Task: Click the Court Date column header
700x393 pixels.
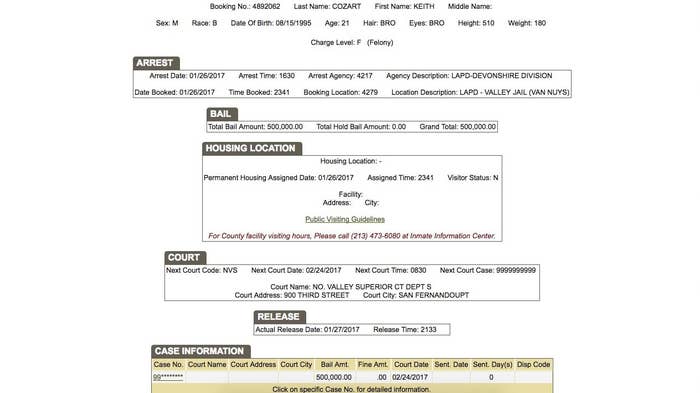Action: pos(411,365)
